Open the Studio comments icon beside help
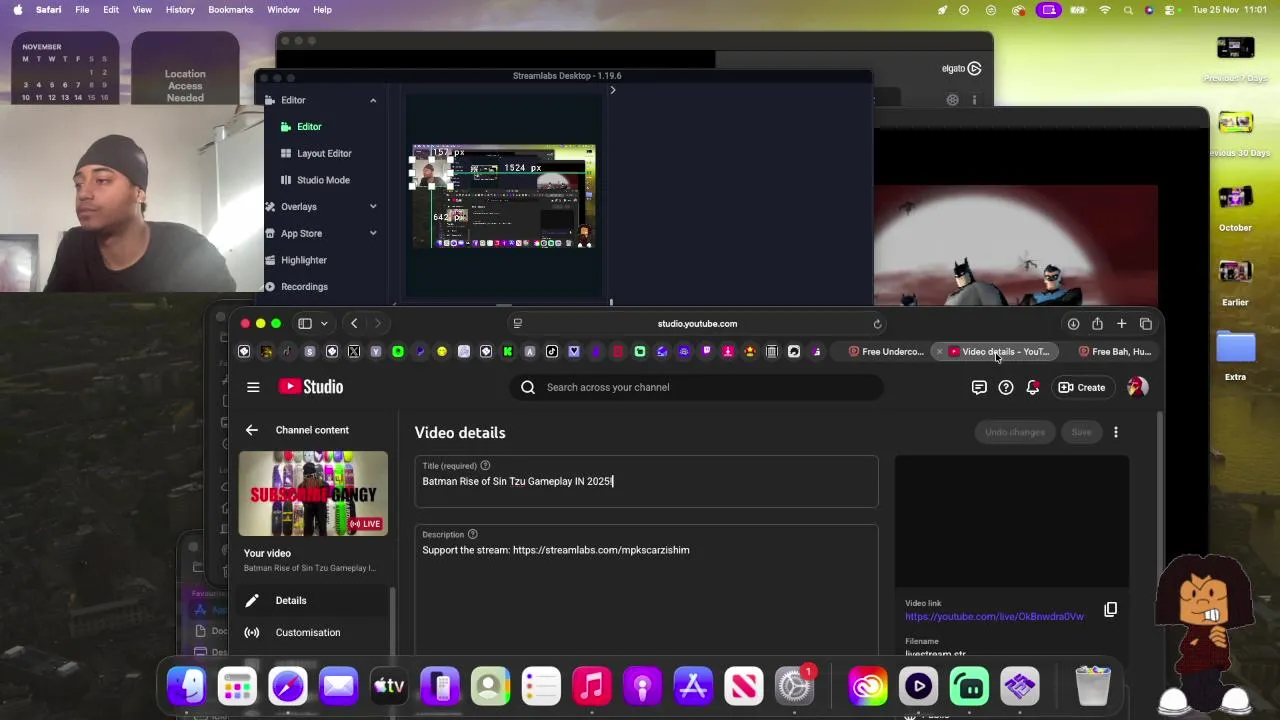The height and width of the screenshot is (720, 1280). tap(979, 387)
